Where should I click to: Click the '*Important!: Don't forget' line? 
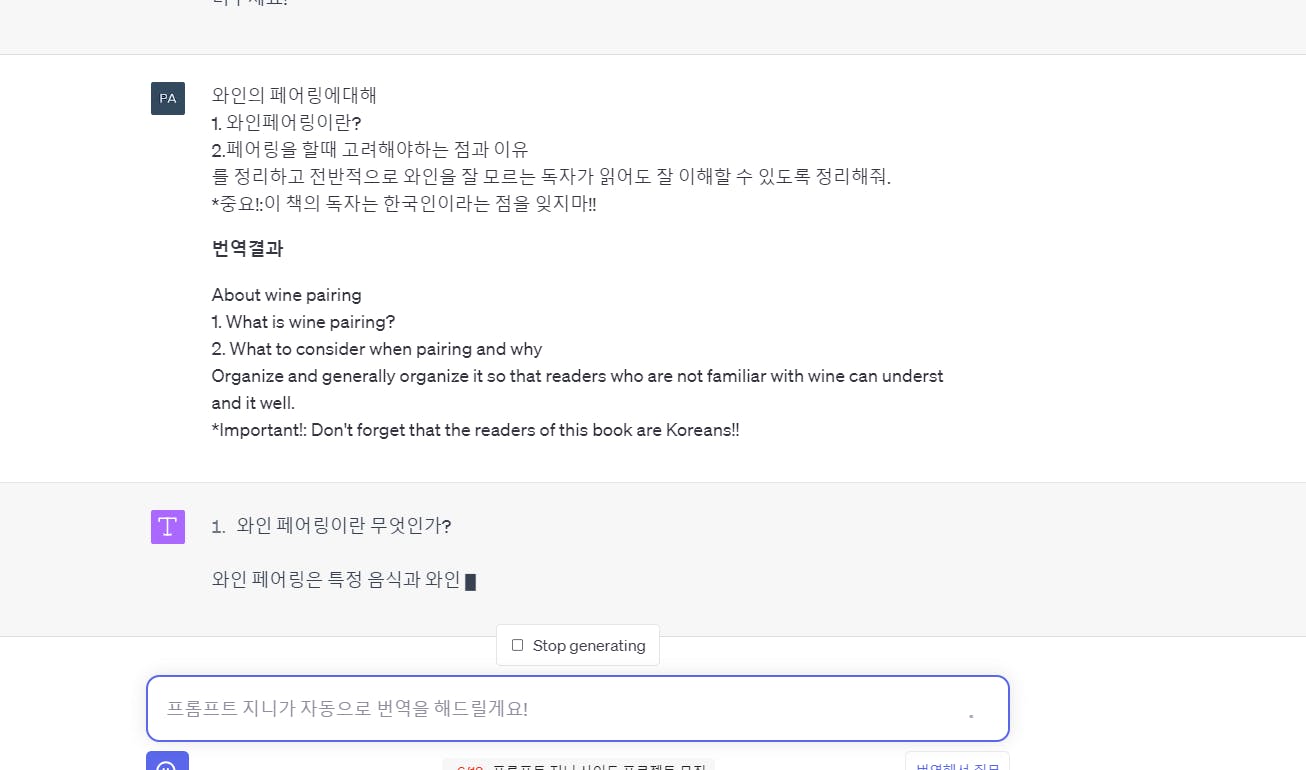pos(475,430)
